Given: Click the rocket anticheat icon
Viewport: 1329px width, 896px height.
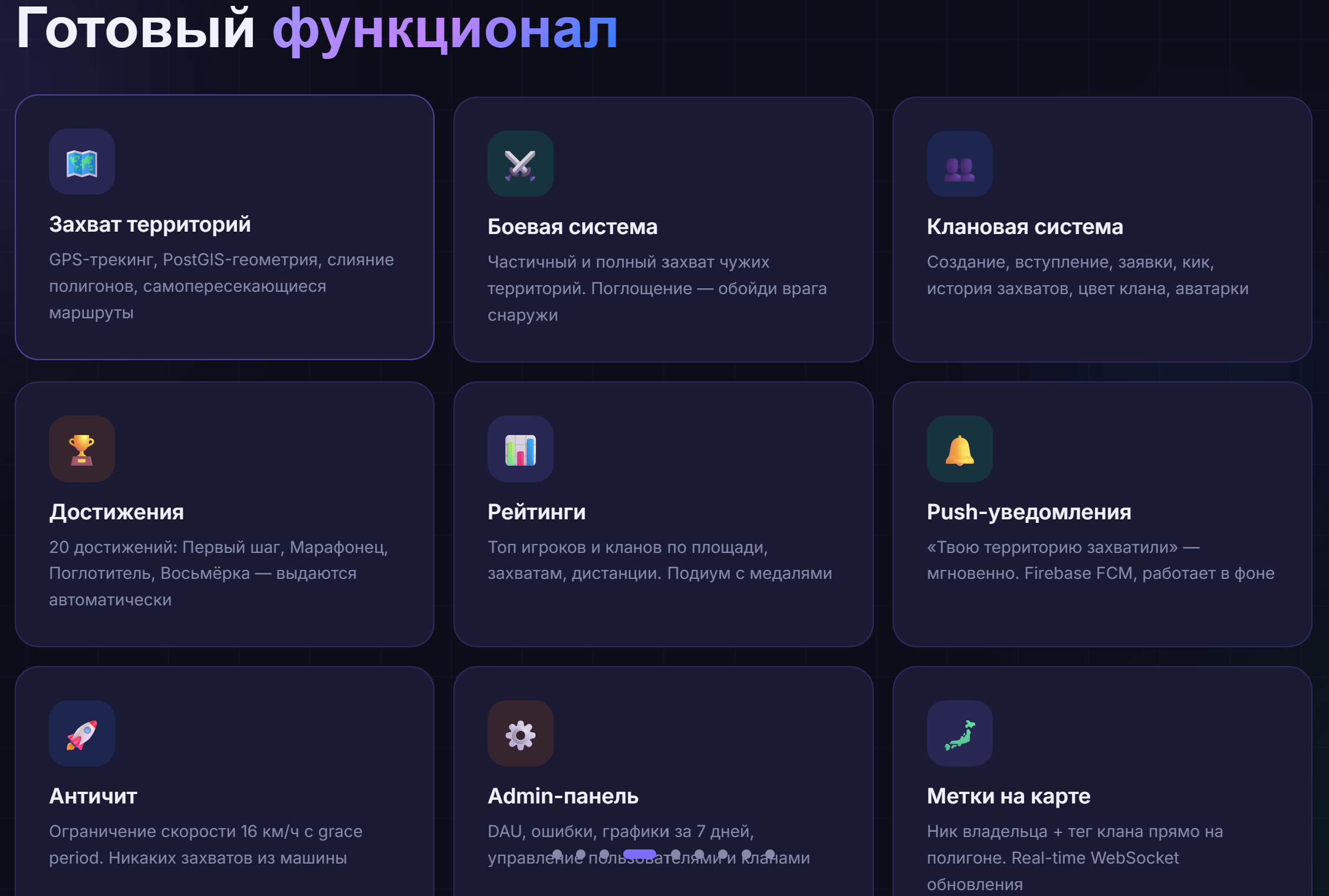Looking at the screenshot, I should tap(81, 734).
